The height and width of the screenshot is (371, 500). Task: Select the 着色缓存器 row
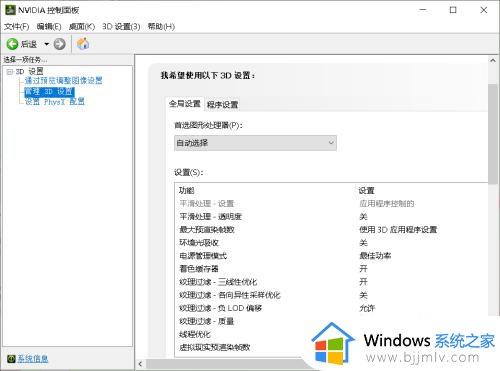coord(332,269)
